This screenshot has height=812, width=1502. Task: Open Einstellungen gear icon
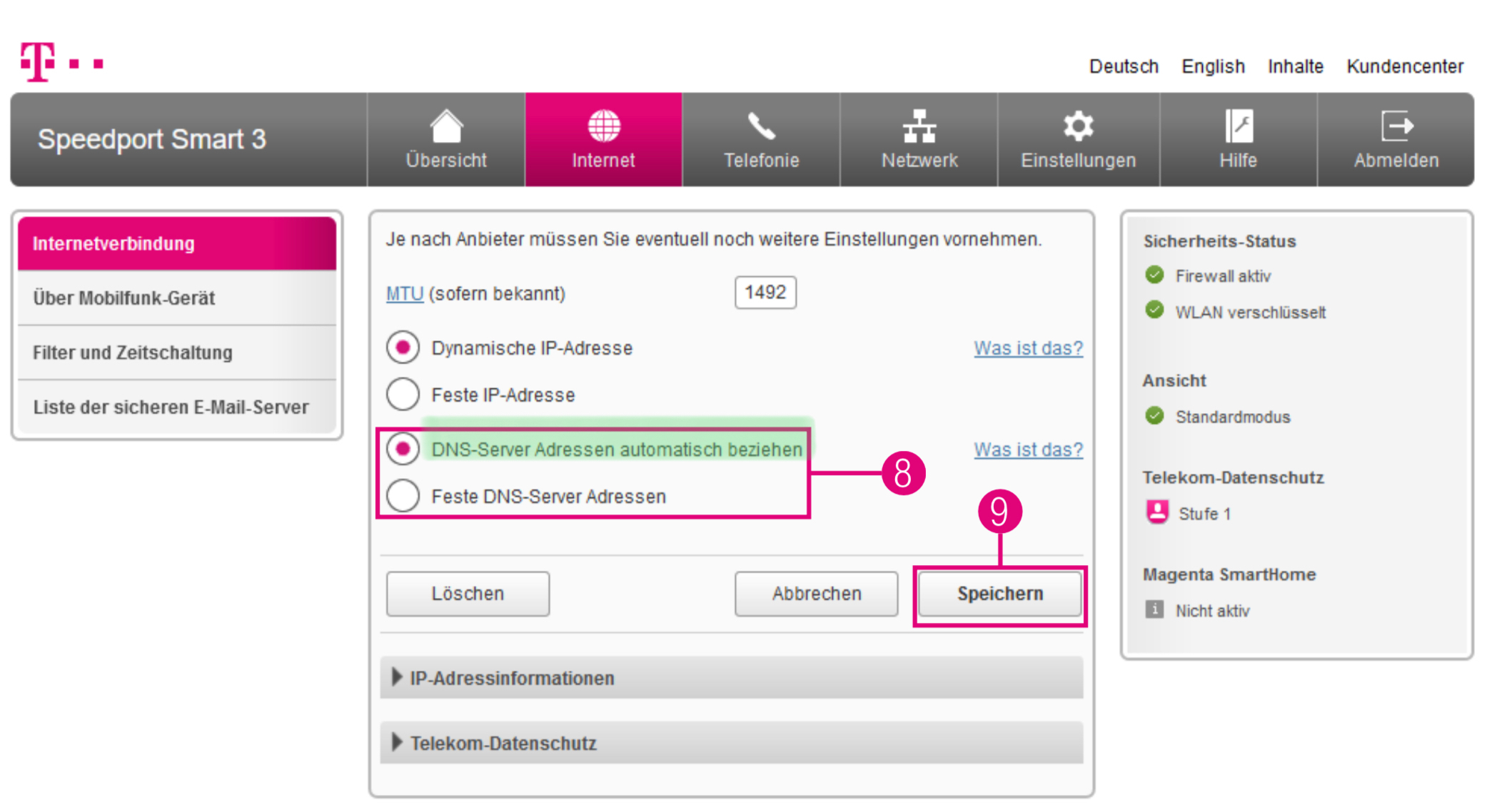click(x=1077, y=126)
